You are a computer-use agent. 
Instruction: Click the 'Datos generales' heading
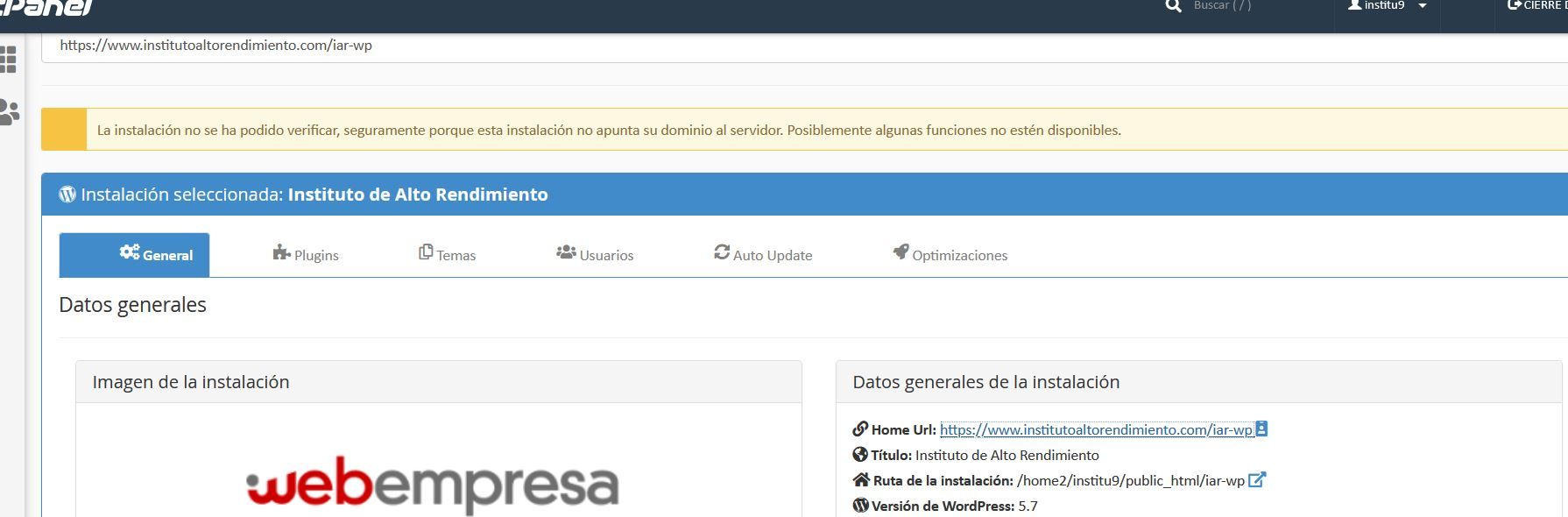[x=132, y=305]
